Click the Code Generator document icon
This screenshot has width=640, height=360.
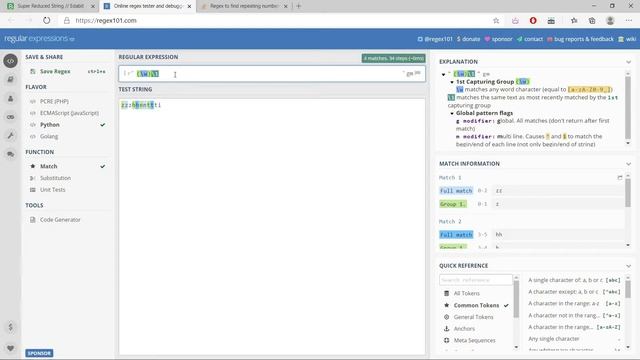33,220
